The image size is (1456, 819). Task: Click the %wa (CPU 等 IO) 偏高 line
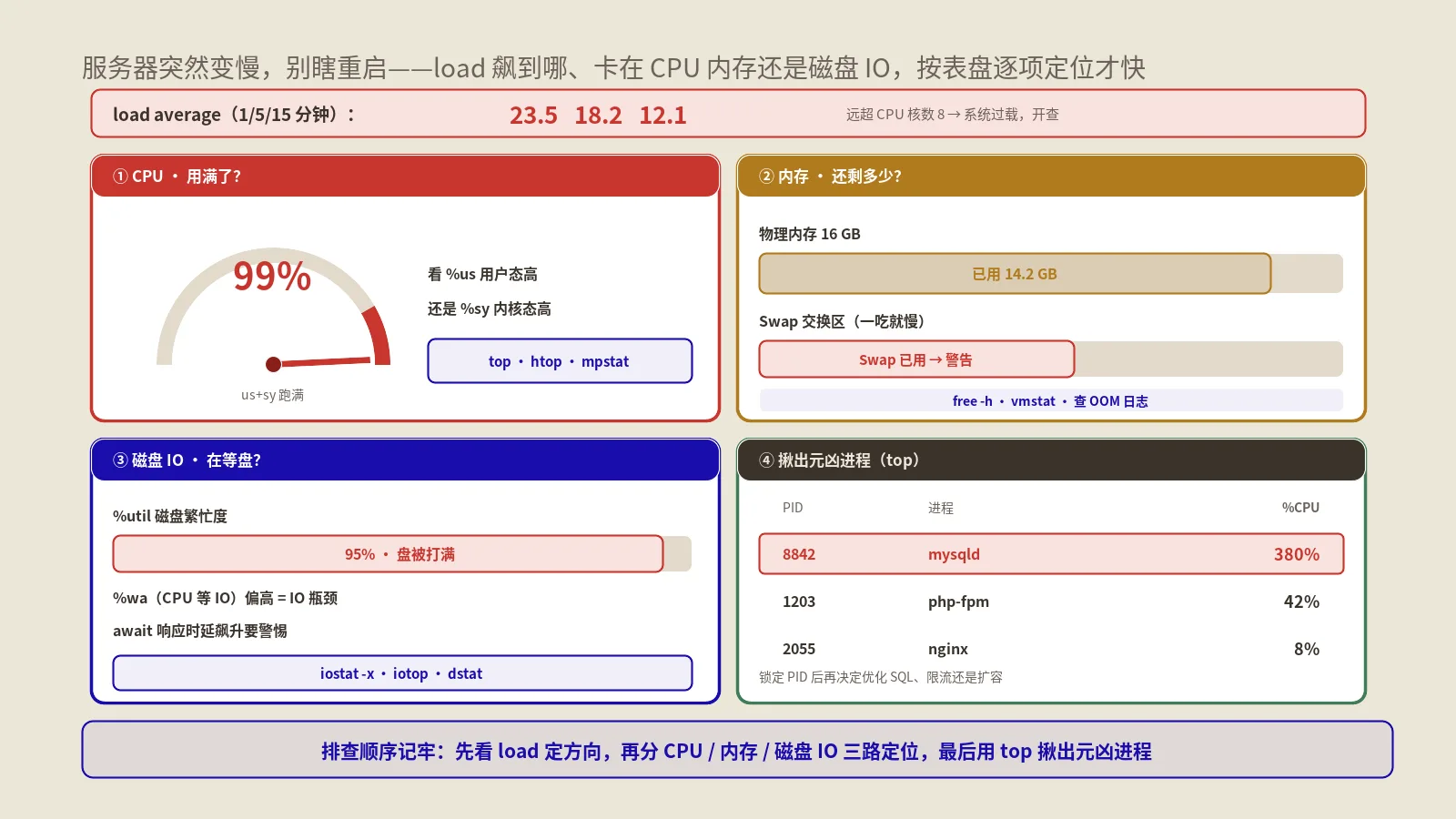[225, 598]
